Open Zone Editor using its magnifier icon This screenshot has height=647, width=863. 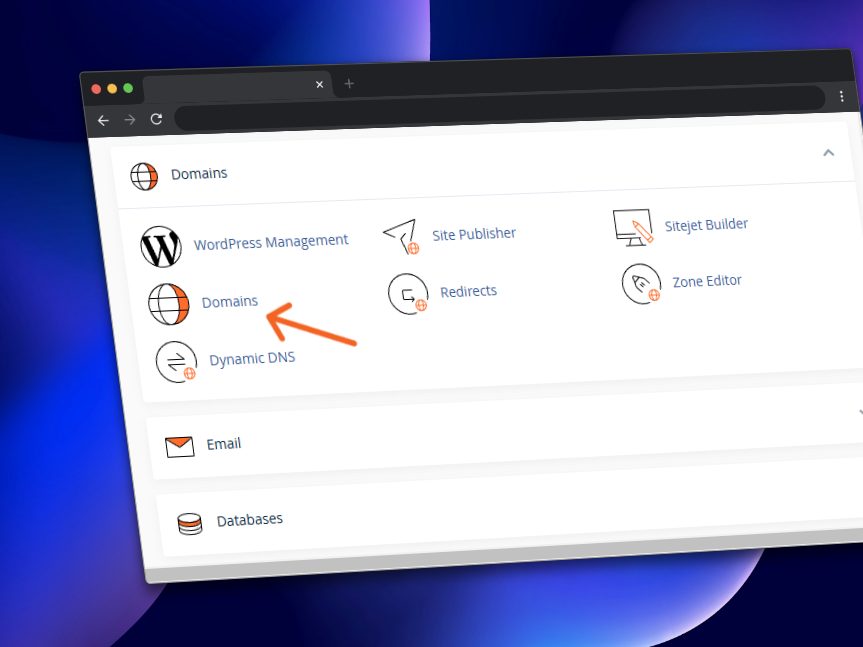[x=641, y=283]
